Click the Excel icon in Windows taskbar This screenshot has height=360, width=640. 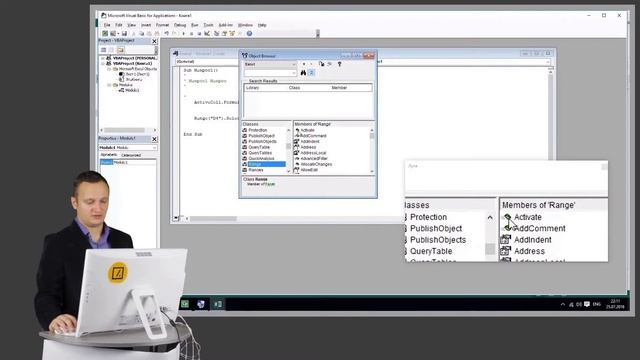[x=218, y=304]
